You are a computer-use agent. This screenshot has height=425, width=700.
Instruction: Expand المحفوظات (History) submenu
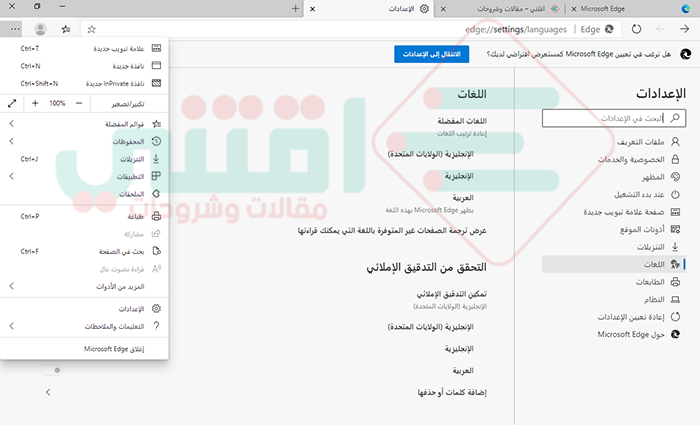(84, 141)
